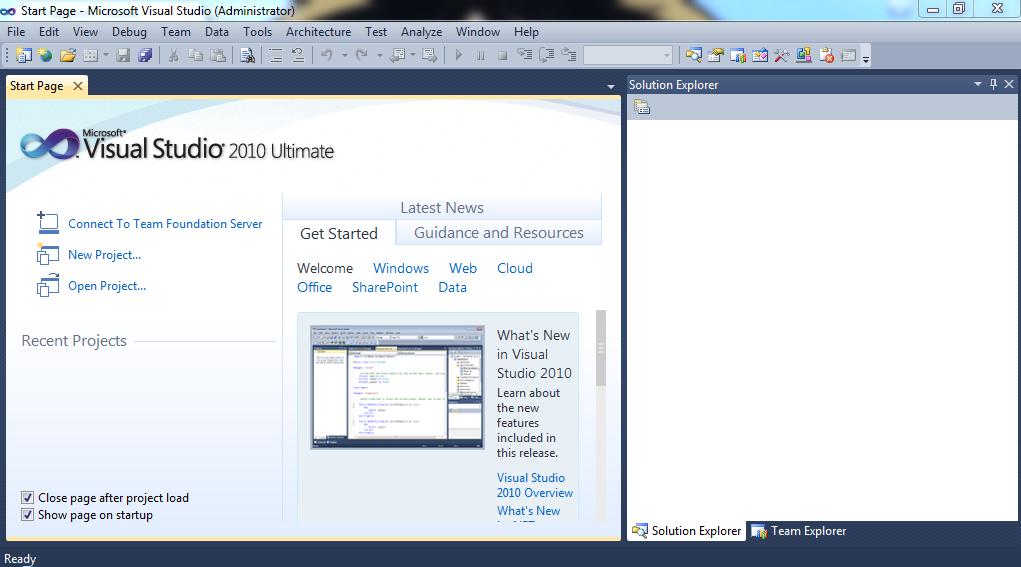Toggle auto-hide pin on Solution Explorer
Viewport: 1021px width, 567px height.
point(993,84)
